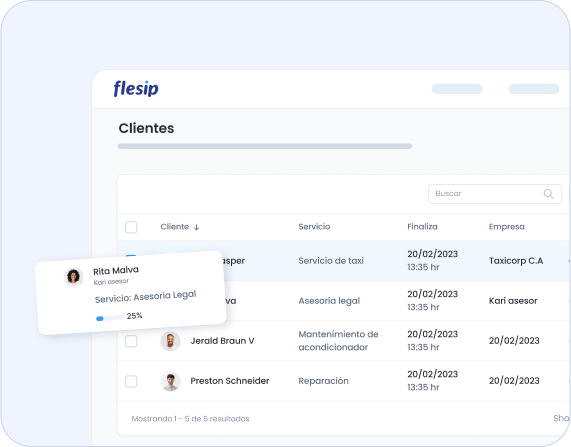This screenshot has height=447, width=571.
Task: Open the Jerald Braun V client name
Action: click(222, 341)
